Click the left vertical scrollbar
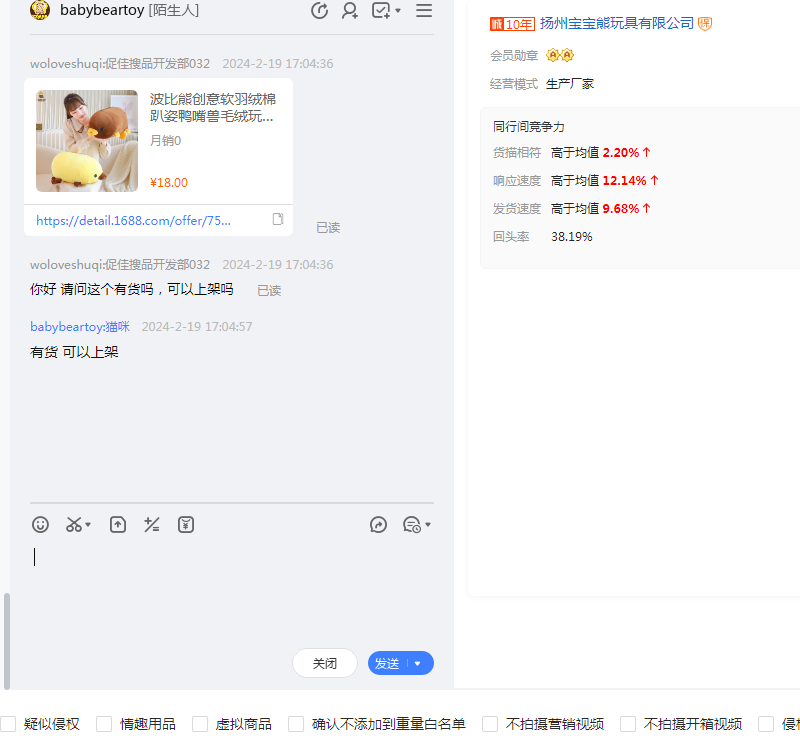 pyautogui.click(x=7, y=641)
